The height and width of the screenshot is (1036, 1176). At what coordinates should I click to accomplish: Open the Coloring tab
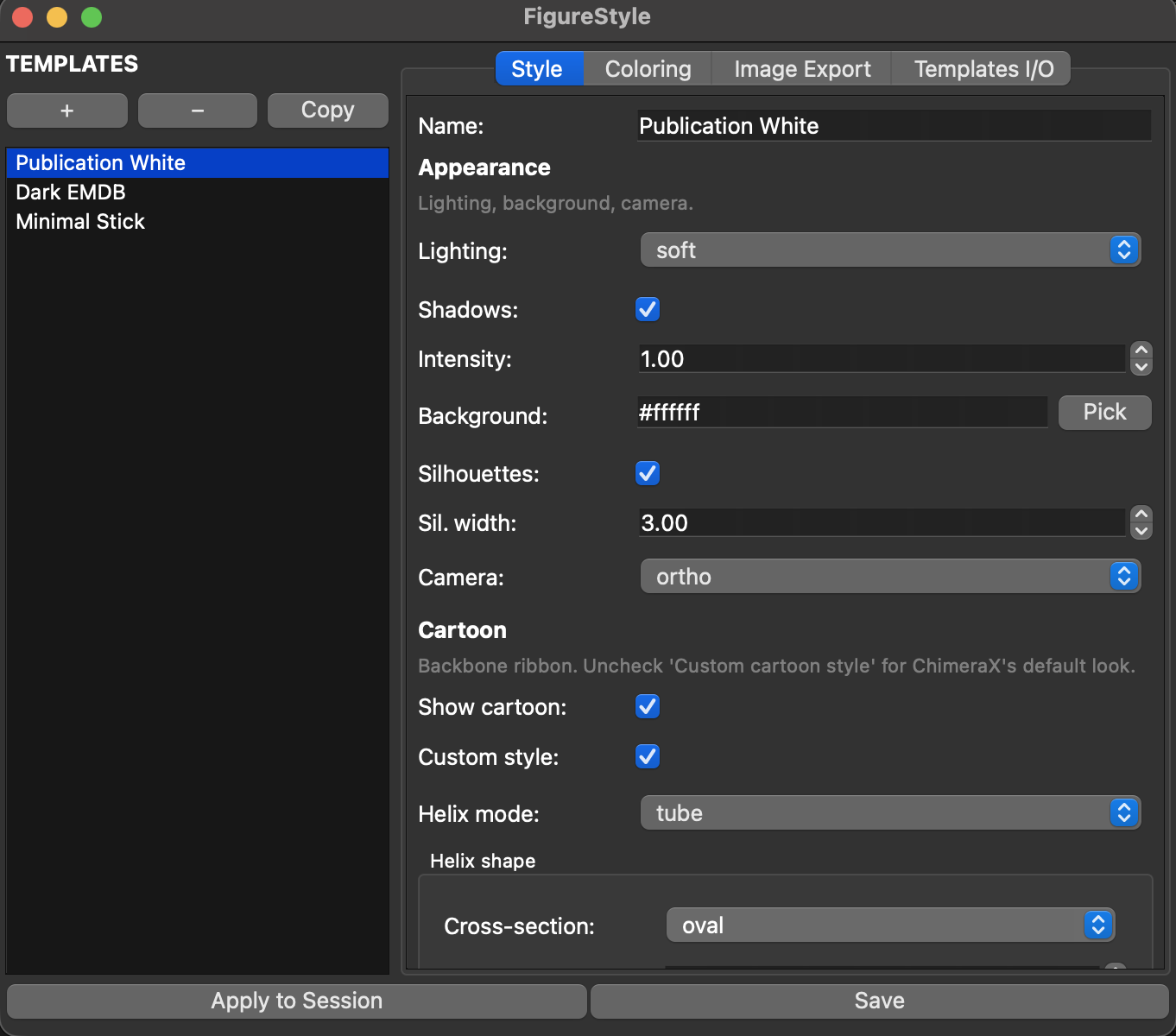tap(648, 69)
